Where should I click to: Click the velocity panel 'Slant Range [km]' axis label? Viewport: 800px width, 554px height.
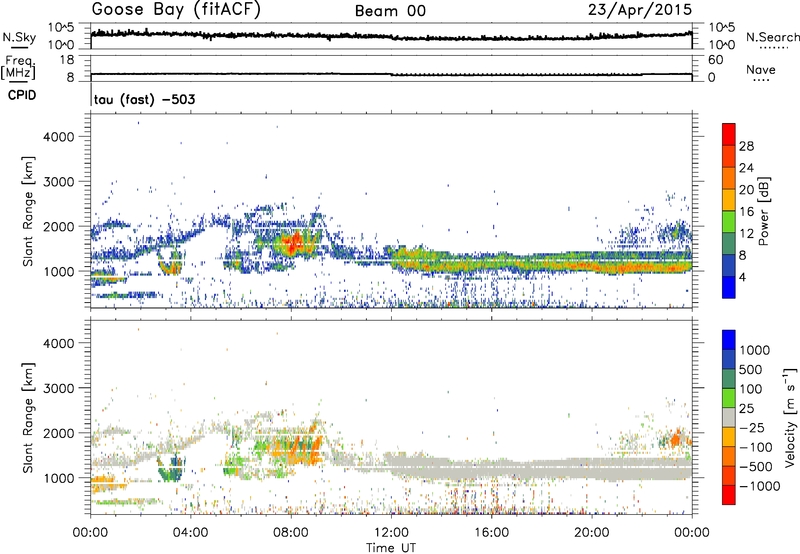28,417
